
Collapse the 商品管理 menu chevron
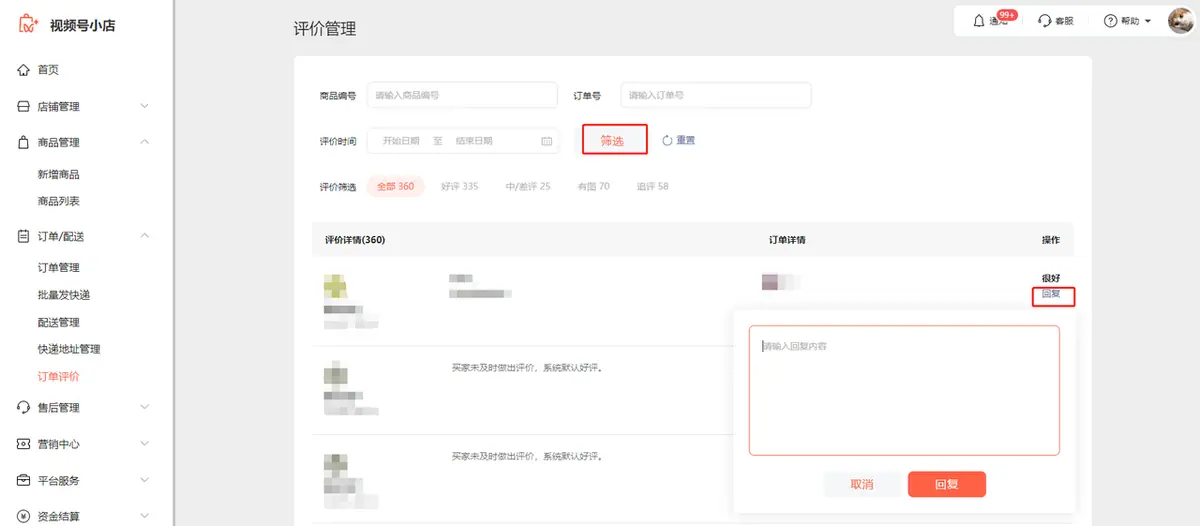145,142
